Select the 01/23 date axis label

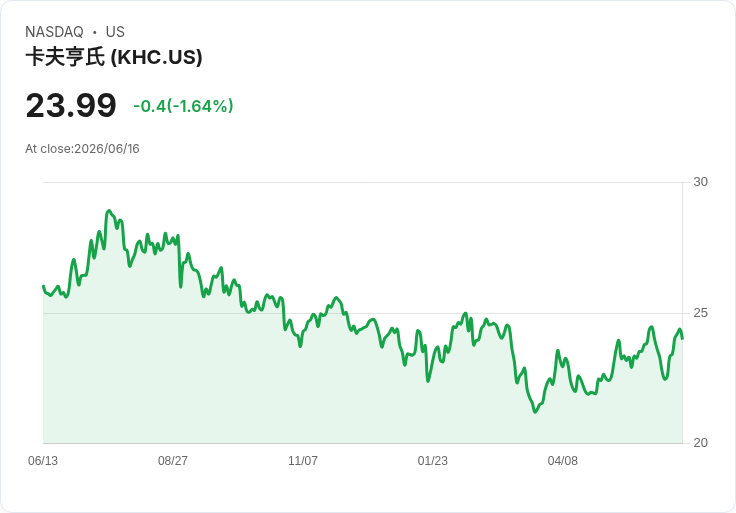(432, 460)
